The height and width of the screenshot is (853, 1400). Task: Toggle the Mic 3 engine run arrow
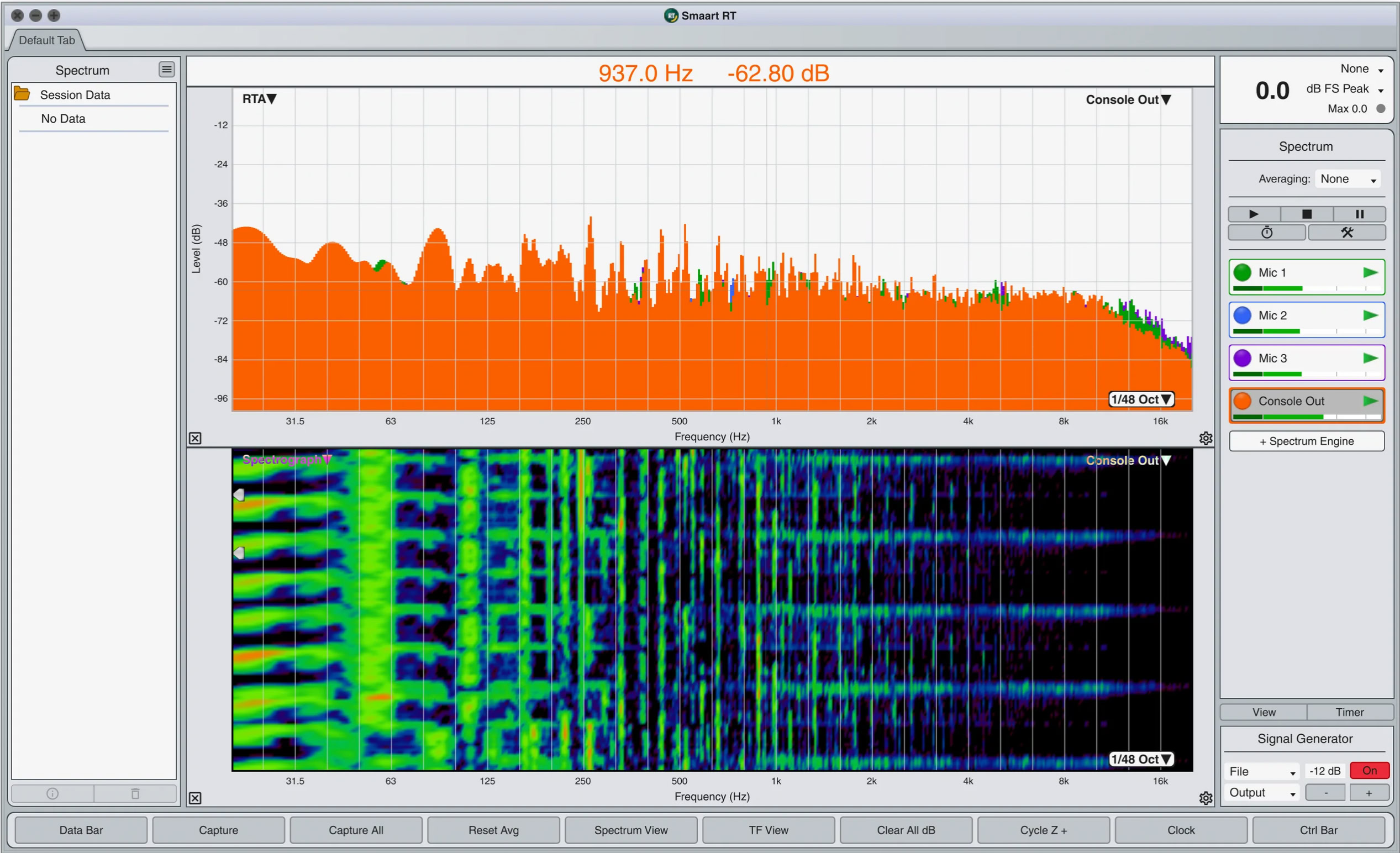pyautogui.click(x=1370, y=358)
